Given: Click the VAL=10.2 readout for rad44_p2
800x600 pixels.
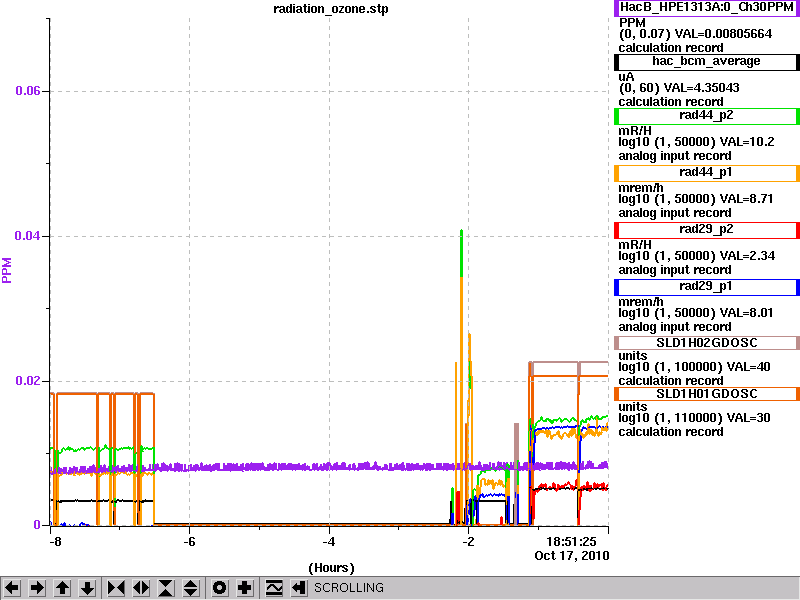Looking at the screenshot, I should [746, 142].
